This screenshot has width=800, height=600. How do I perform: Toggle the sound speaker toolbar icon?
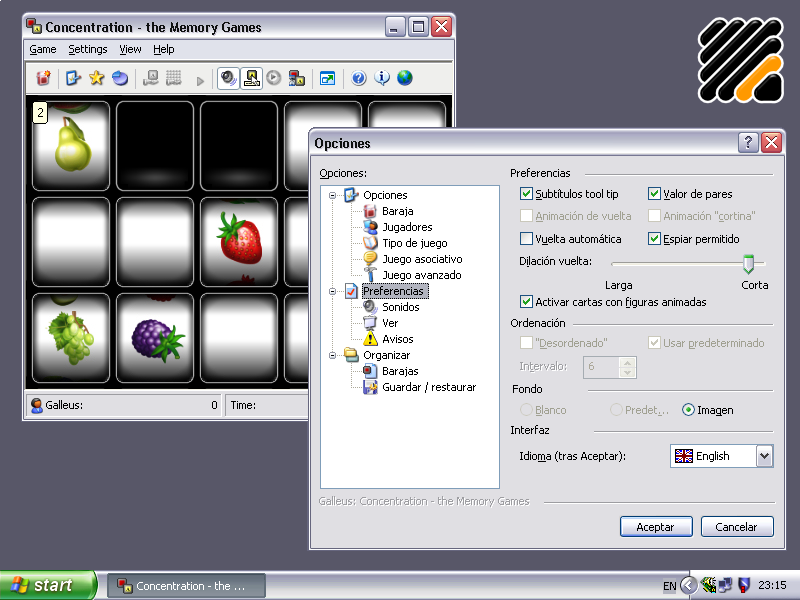click(228, 78)
